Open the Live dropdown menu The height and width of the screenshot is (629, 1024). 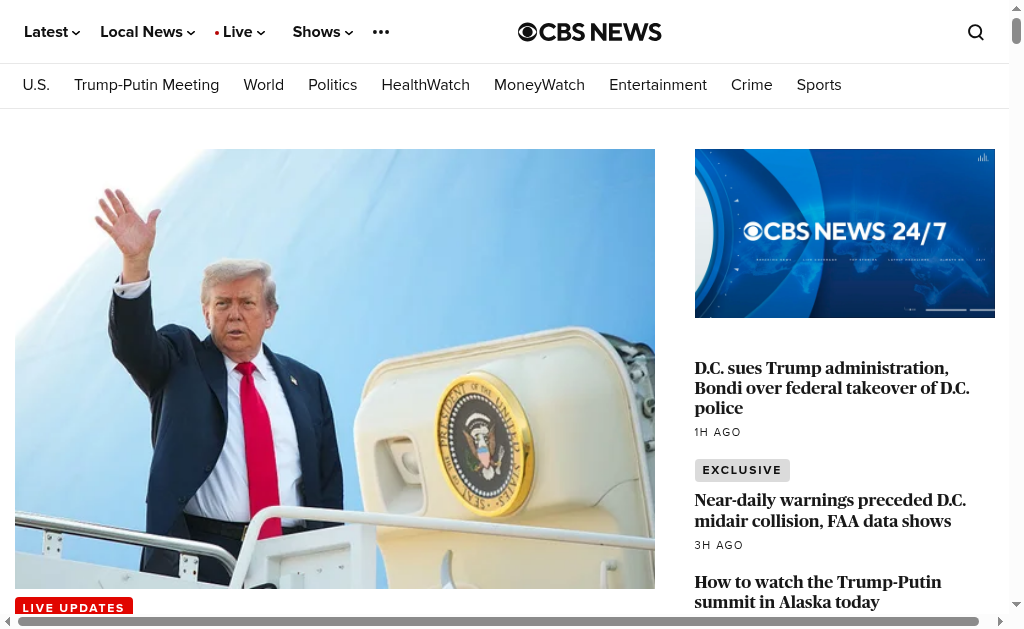tap(240, 32)
